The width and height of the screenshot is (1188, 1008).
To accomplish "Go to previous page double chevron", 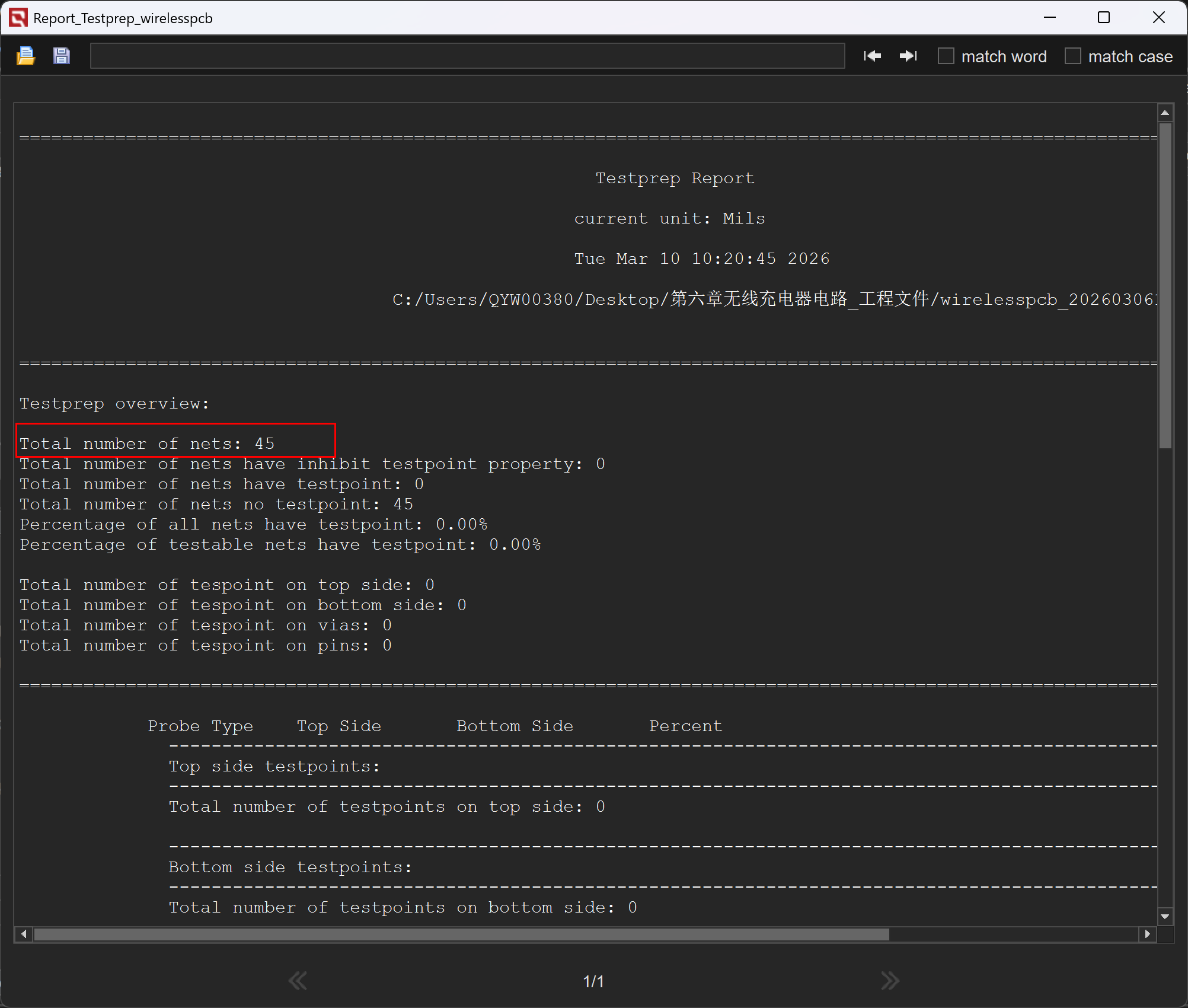I will (x=298, y=981).
